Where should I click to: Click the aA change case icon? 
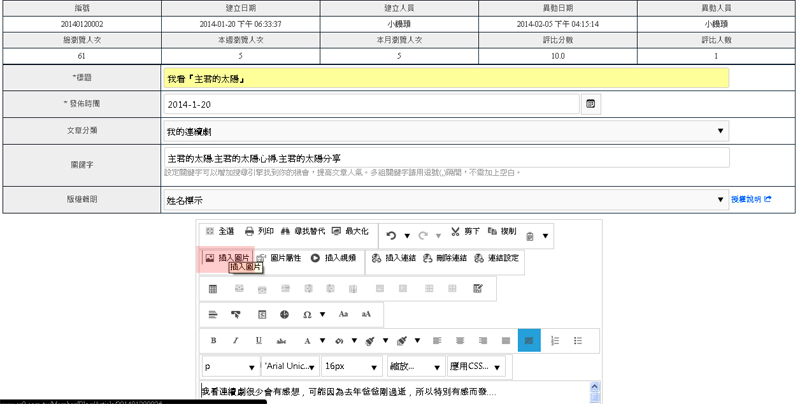[x=366, y=314]
